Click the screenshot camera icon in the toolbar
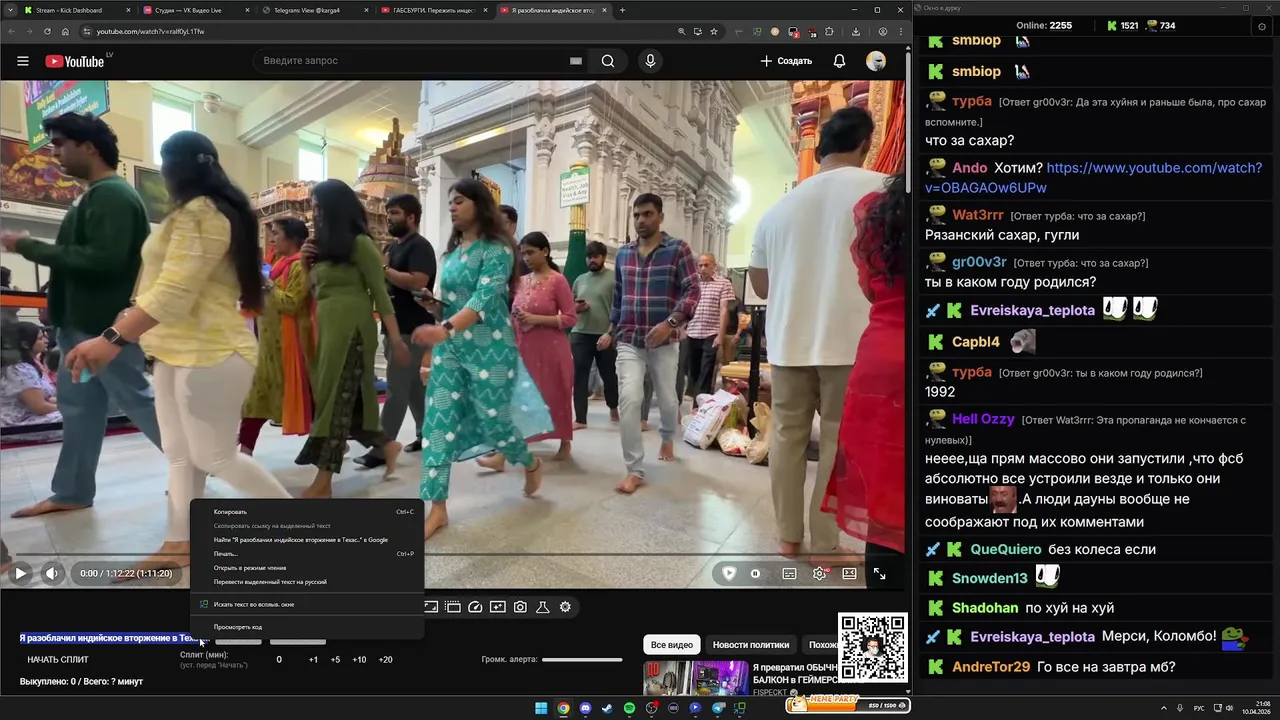Image resolution: width=1280 pixels, height=720 pixels. point(520,607)
